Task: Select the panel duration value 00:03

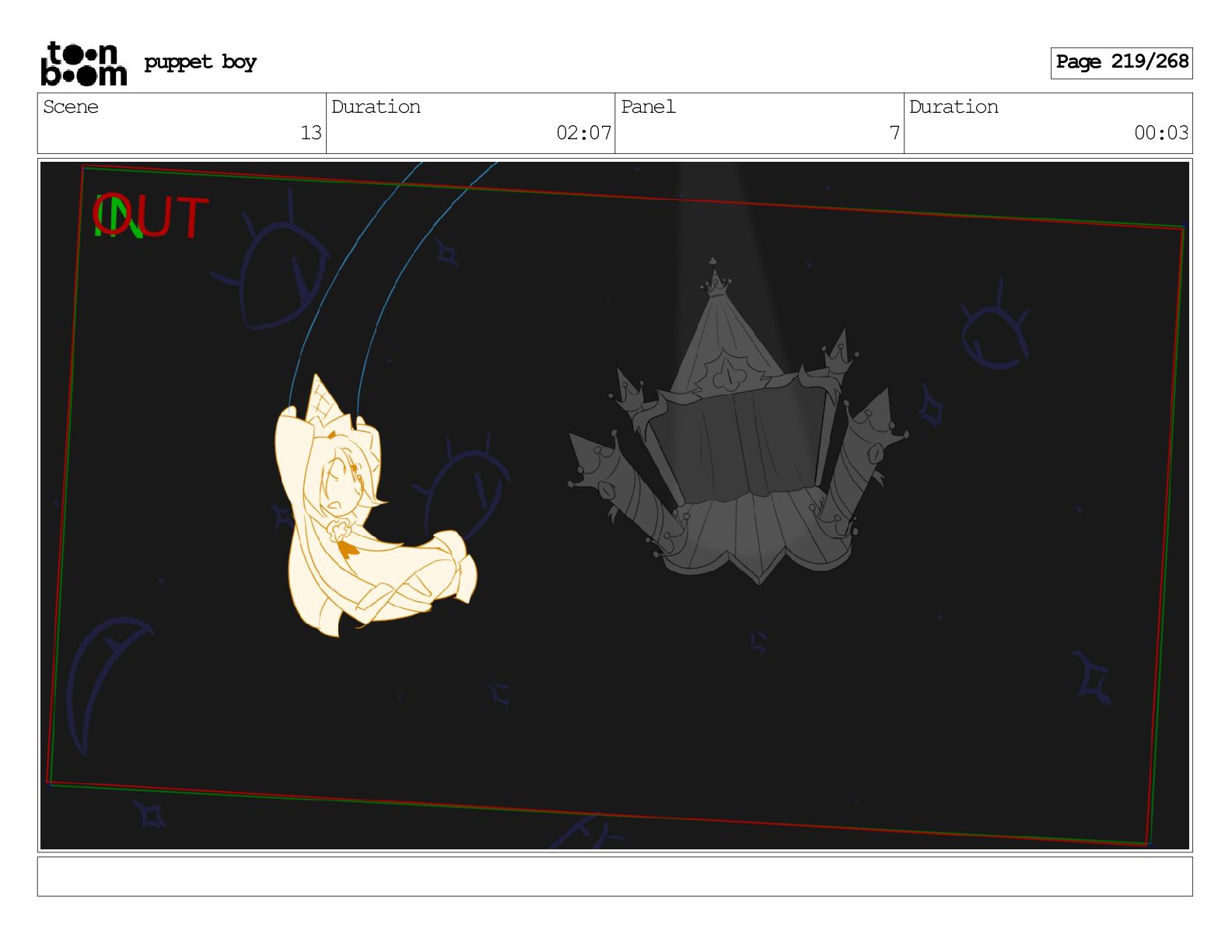Action: point(1161,133)
